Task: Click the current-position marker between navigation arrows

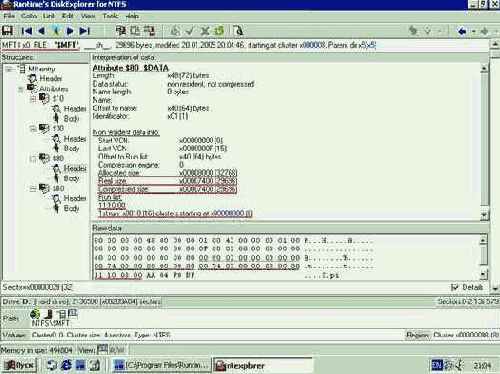Action: click(x=56, y=31)
